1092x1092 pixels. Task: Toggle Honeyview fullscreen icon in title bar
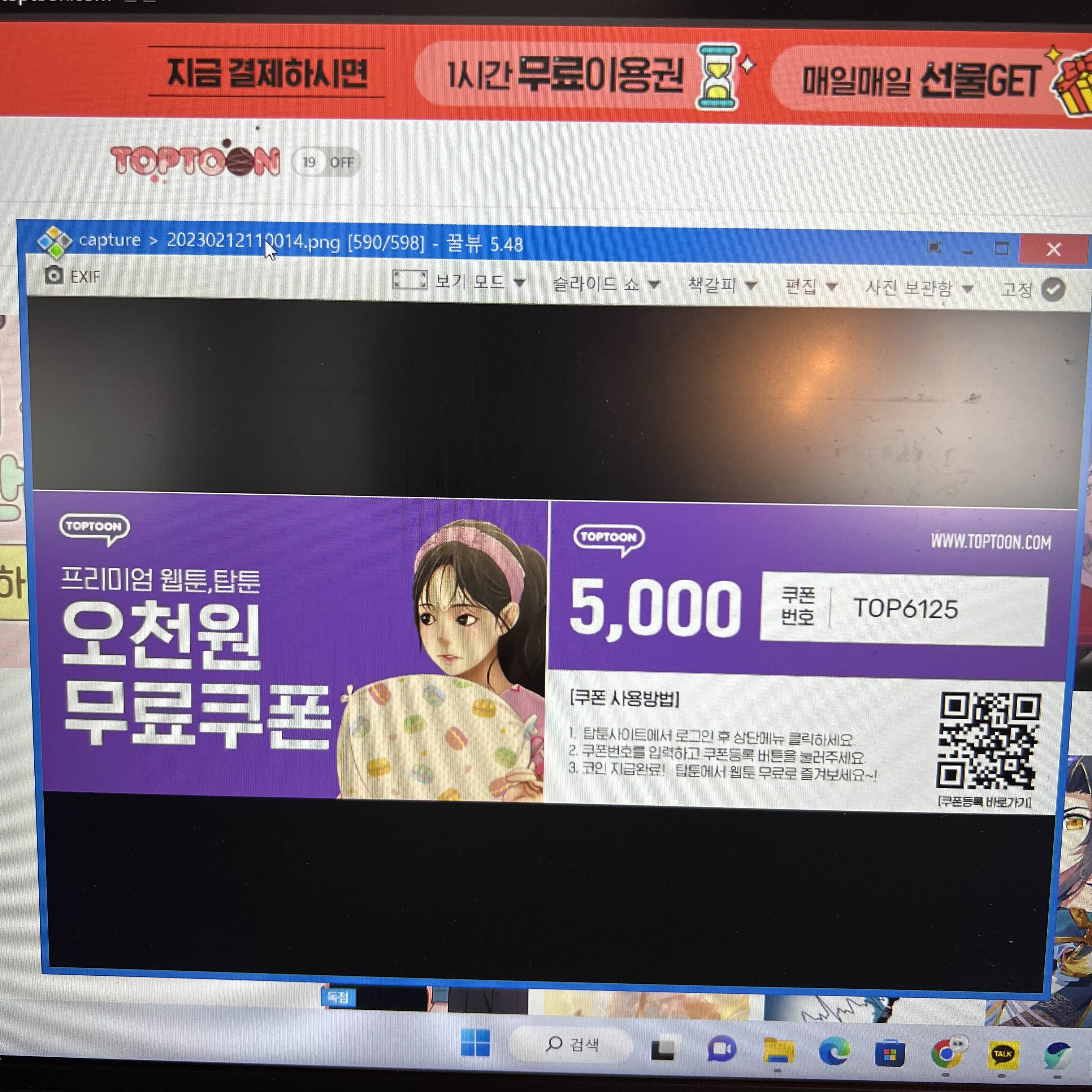(x=934, y=247)
